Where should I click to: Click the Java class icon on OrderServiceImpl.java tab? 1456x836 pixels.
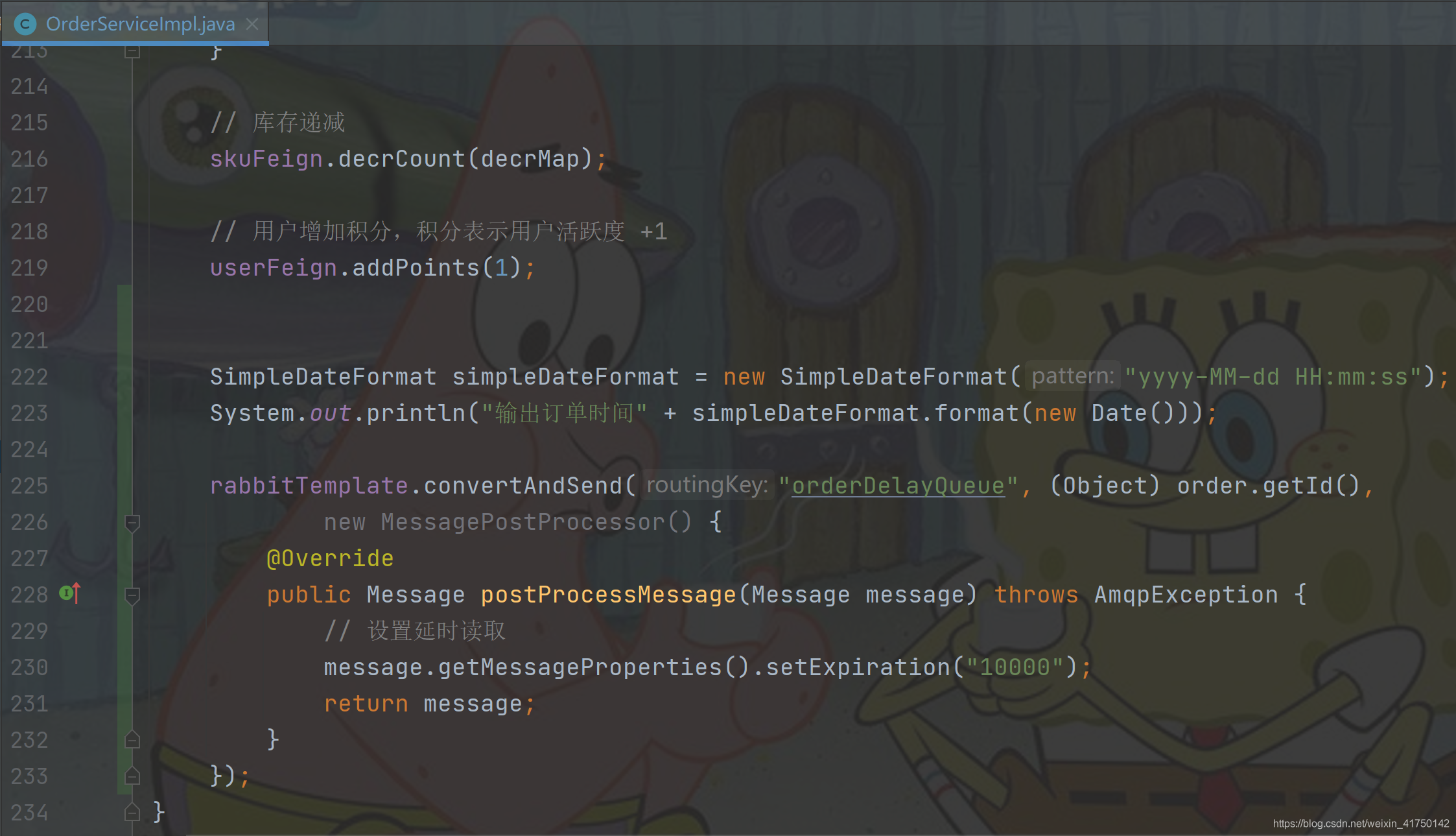(25, 24)
